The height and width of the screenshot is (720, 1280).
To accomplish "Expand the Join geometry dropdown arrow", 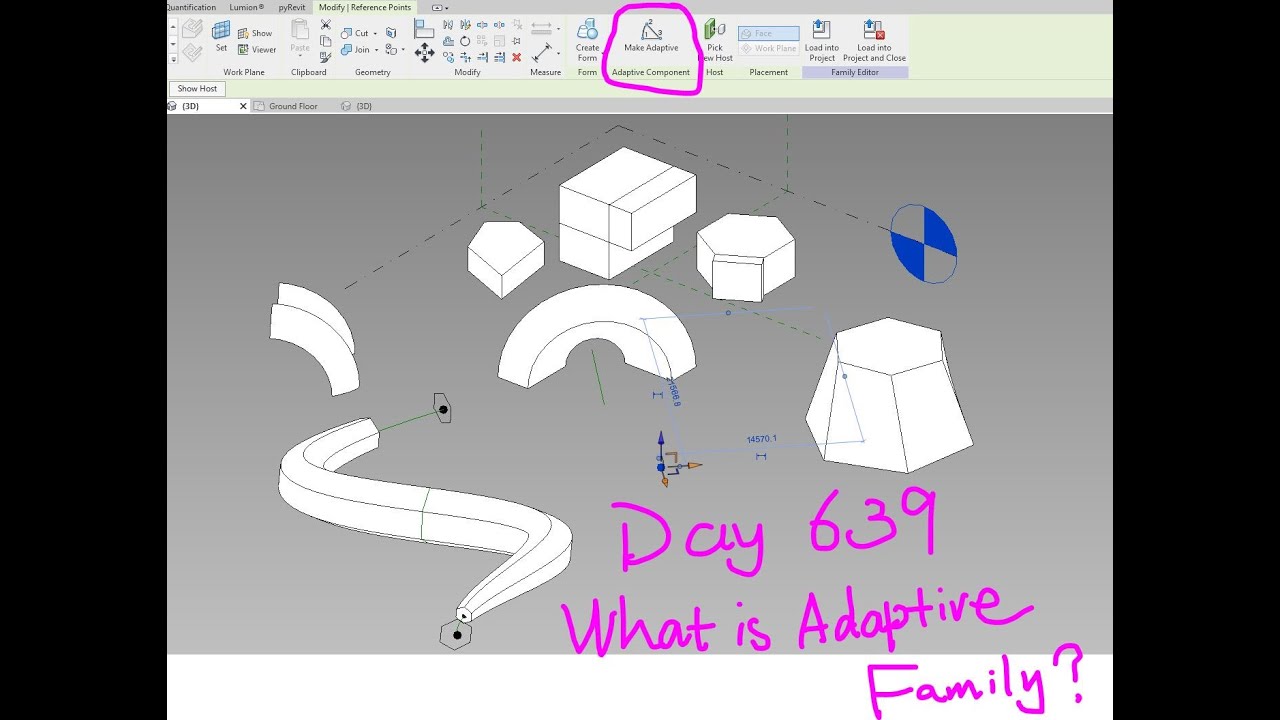I will pyautogui.click(x=377, y=49).
